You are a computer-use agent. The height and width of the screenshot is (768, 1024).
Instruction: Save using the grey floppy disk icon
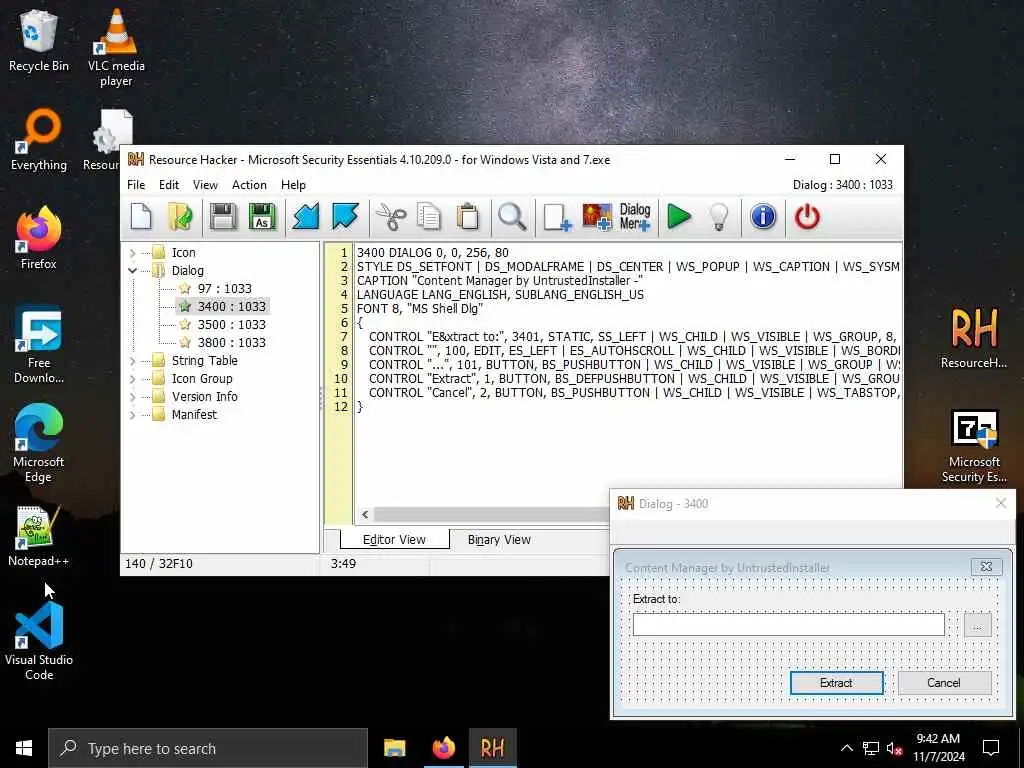223,217
